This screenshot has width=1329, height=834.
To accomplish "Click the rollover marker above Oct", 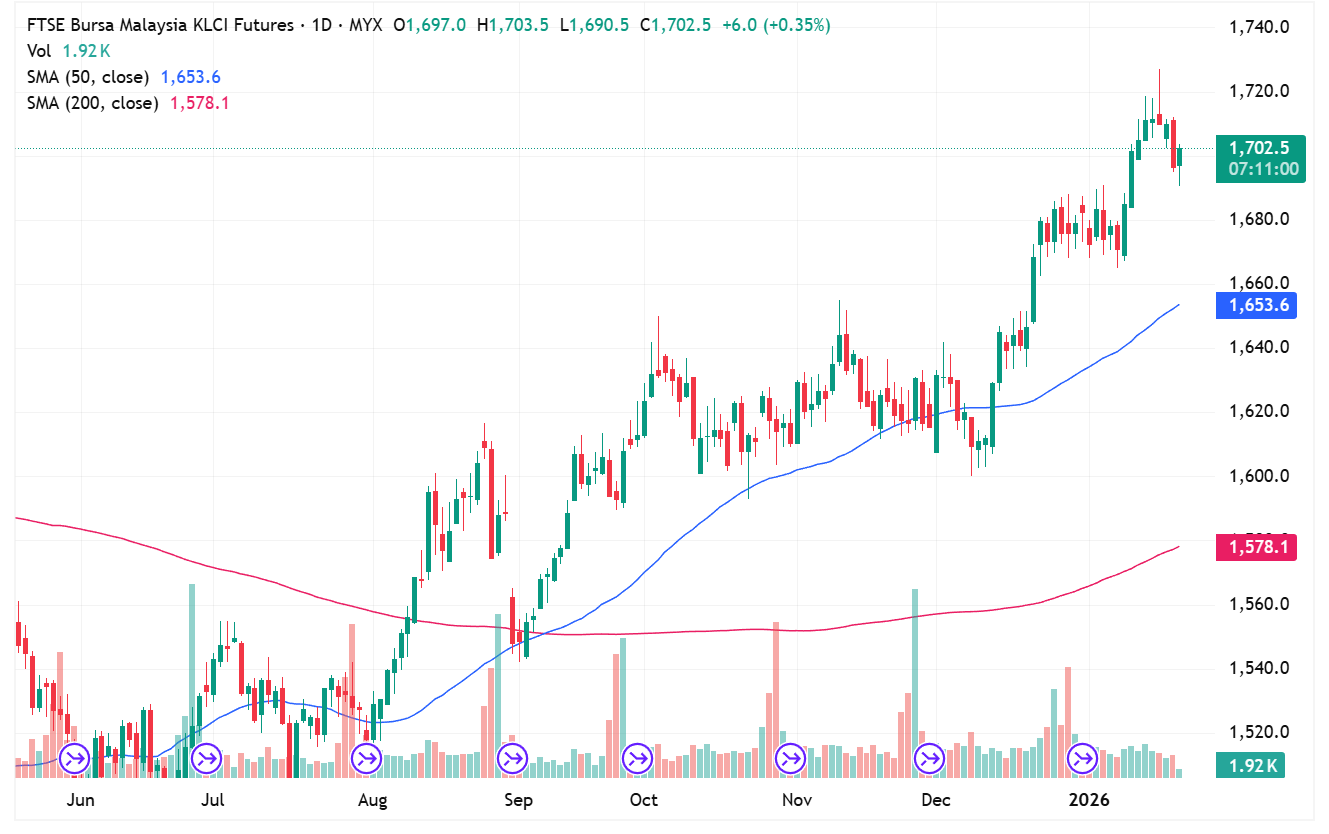I will pyautogui.click(x=637, y=759).
